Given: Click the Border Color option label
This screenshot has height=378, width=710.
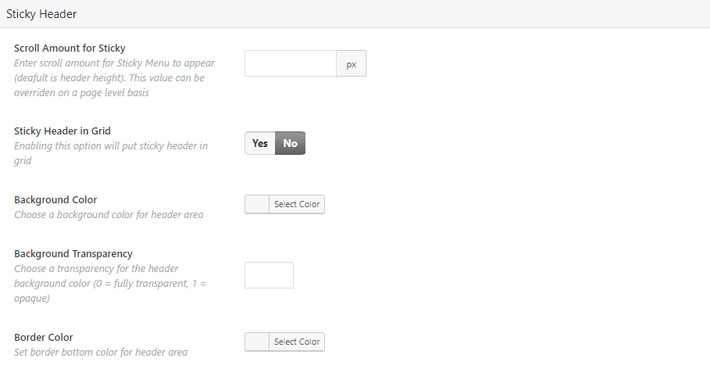Looking at the screenshot, I should (x=43, y=337).
